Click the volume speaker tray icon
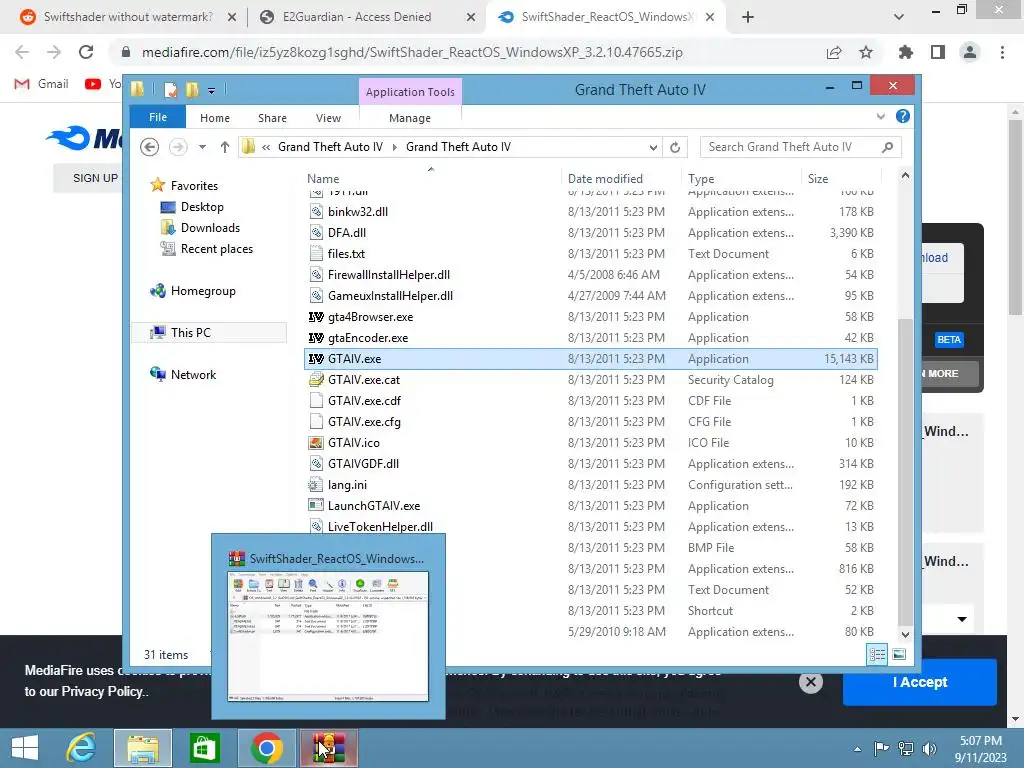 pyautogui.click(x=929, y=748)
